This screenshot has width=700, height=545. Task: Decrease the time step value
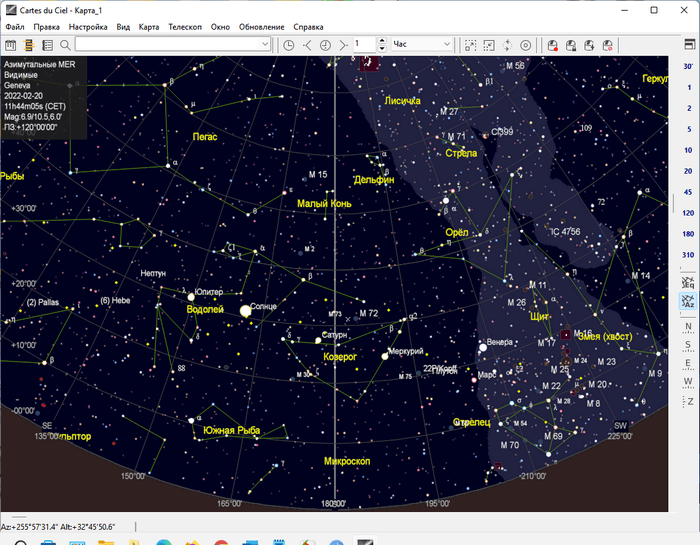point(382,48)
